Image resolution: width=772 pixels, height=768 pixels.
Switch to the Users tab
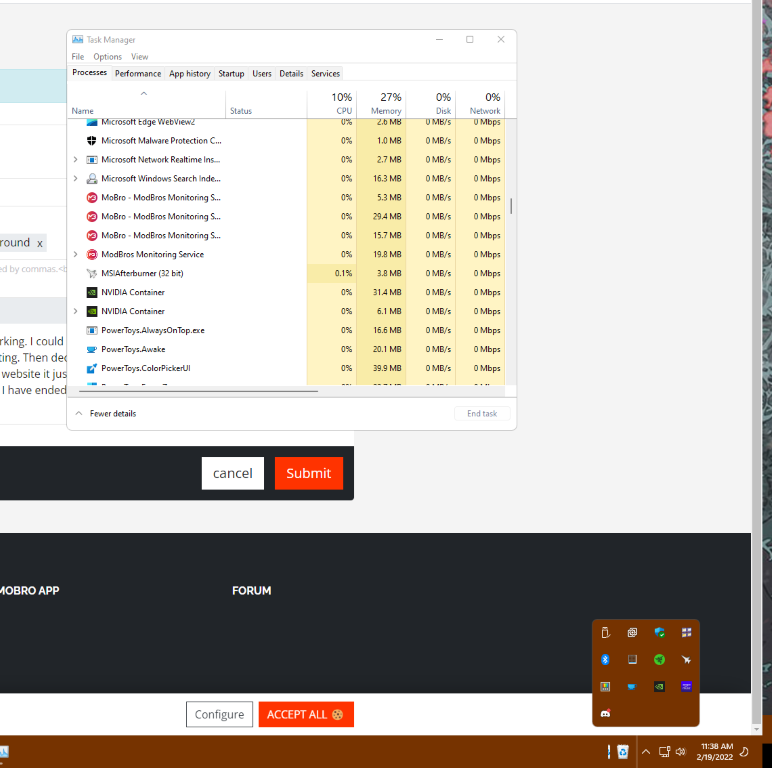point(262,73)
